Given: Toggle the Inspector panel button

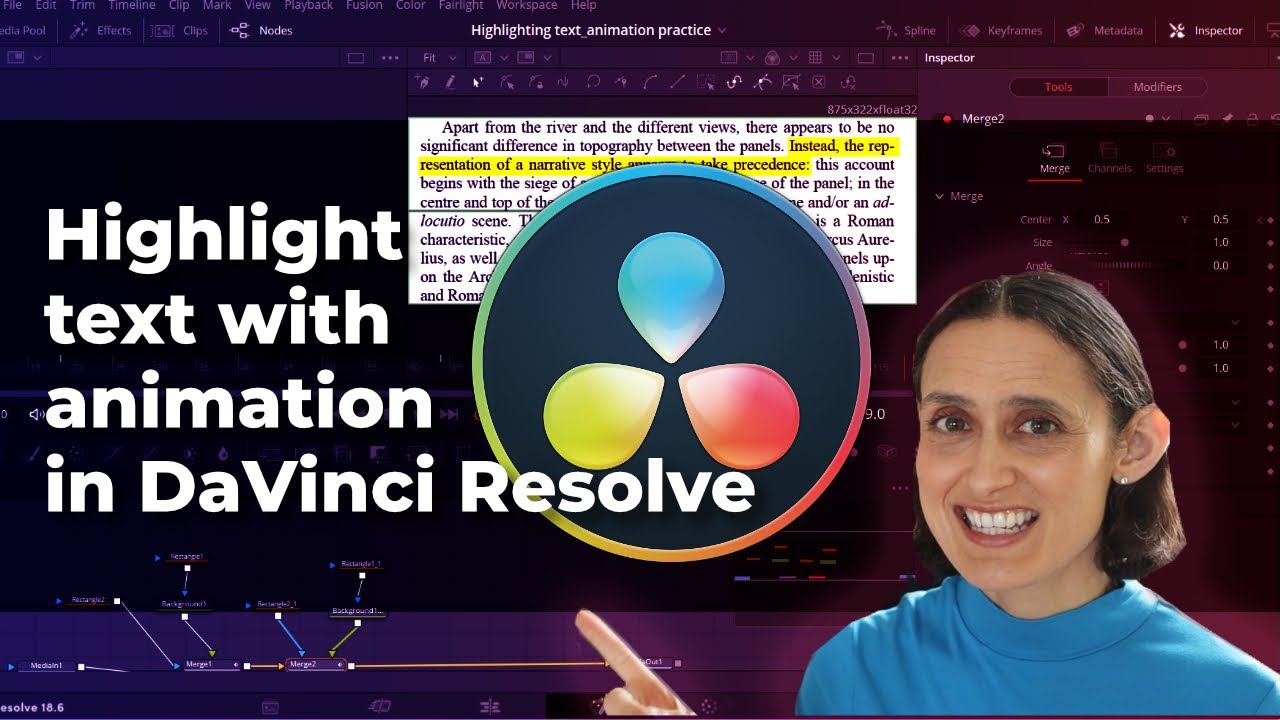Looking at the screenshot, I should click(1206, 30).
